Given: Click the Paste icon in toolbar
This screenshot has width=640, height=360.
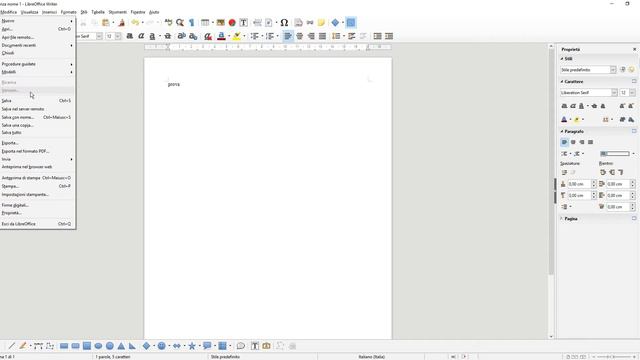Looking at the screenshot, I should 106,23.
